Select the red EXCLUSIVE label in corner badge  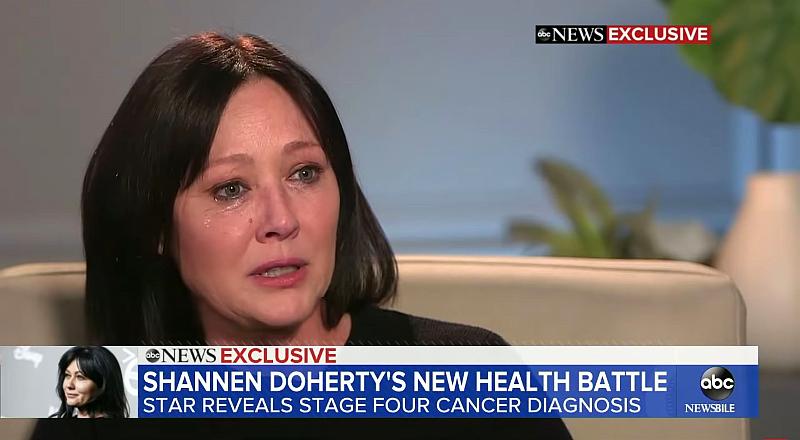click(658, 34)
